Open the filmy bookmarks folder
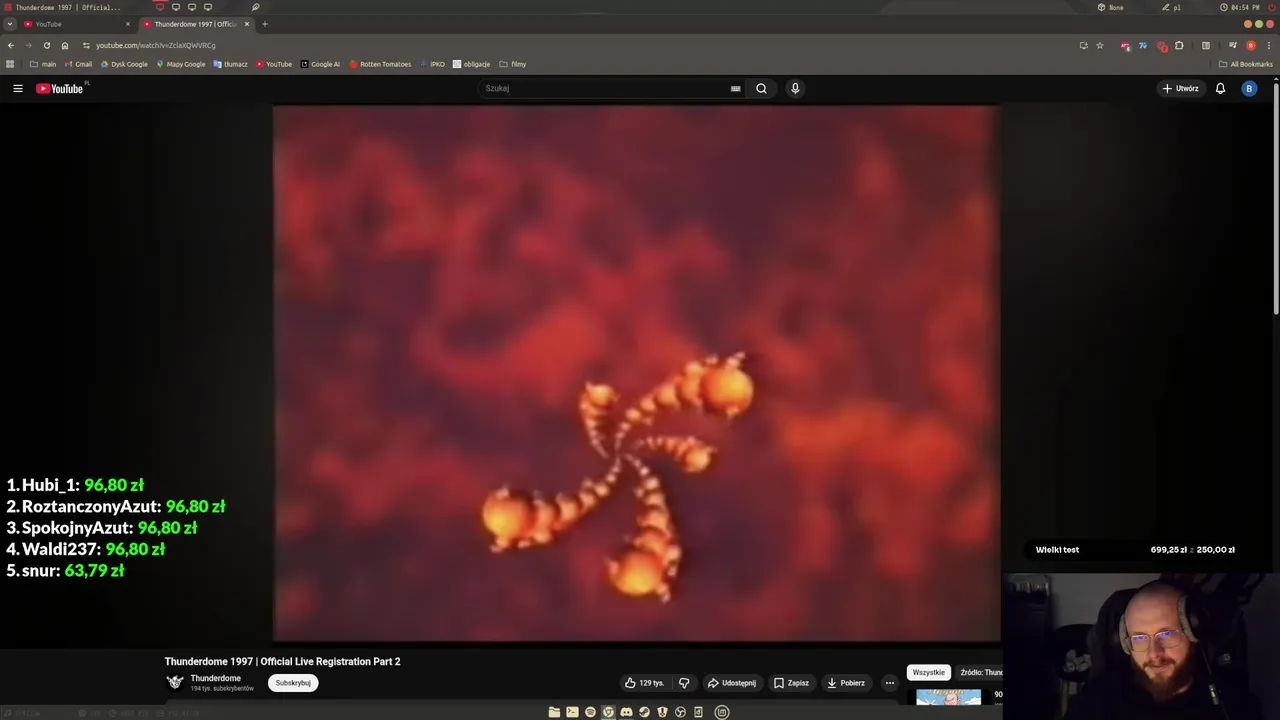Screen dimensions: 1280x720 [512, 64]
